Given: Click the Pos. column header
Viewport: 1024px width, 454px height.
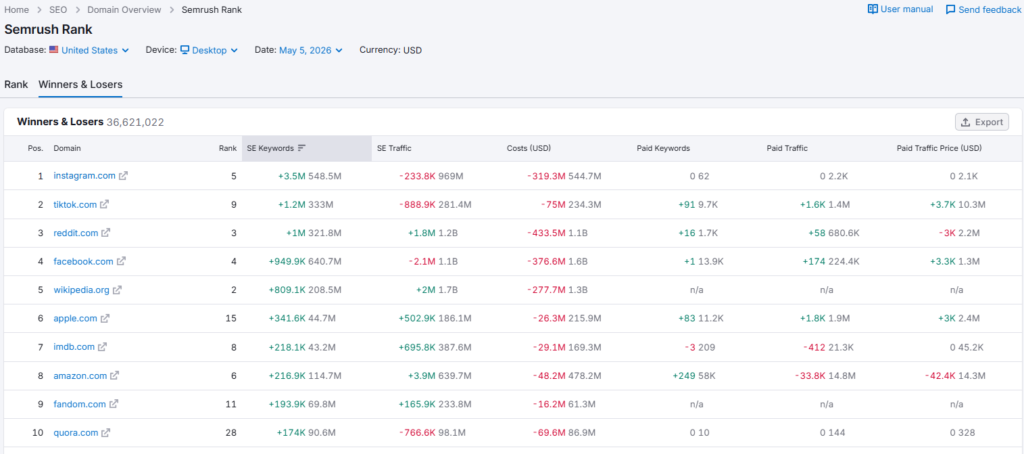Looking at the screenshot, I should click(x=35, y=148).
